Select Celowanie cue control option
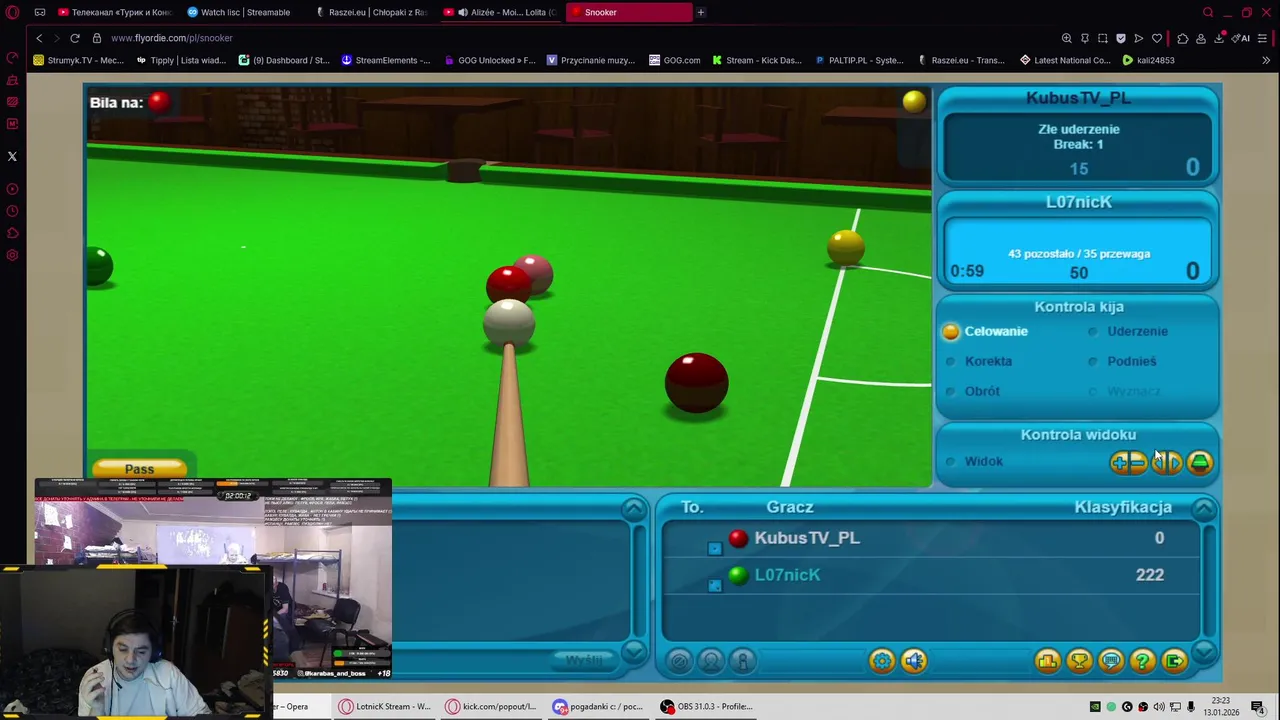This screenshot has width=1280, height=720. click(986, 331)
